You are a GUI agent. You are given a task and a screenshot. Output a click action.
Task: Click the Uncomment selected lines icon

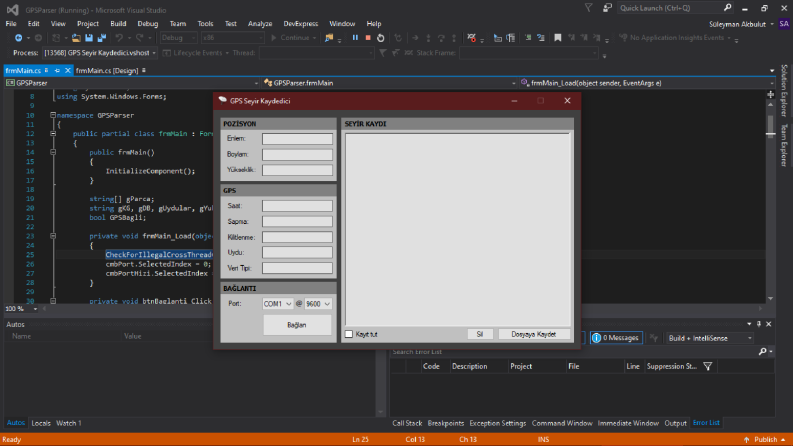[x=541, y=38]
